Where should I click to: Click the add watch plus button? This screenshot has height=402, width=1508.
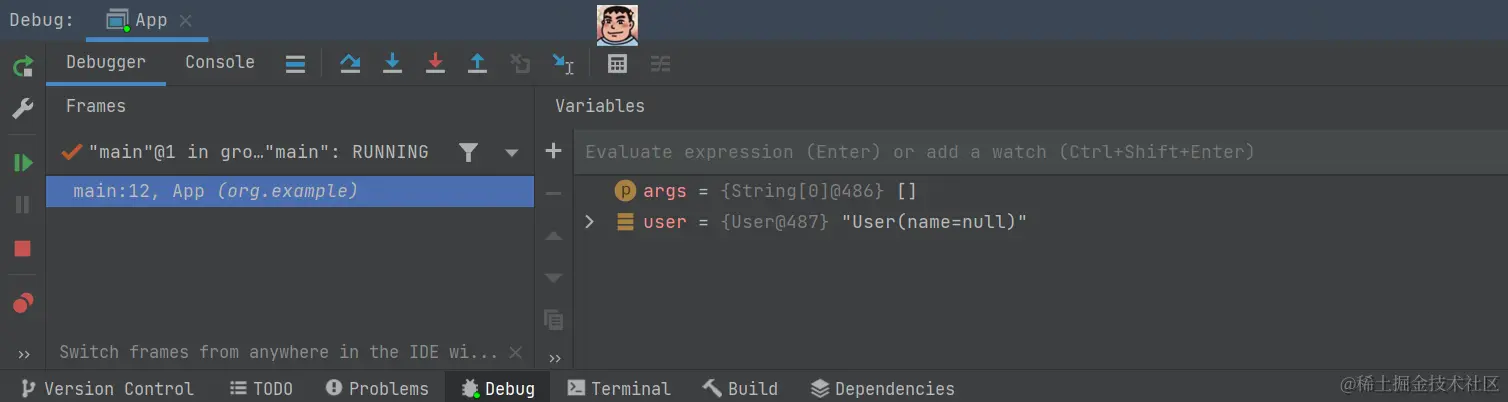[553, 151]
